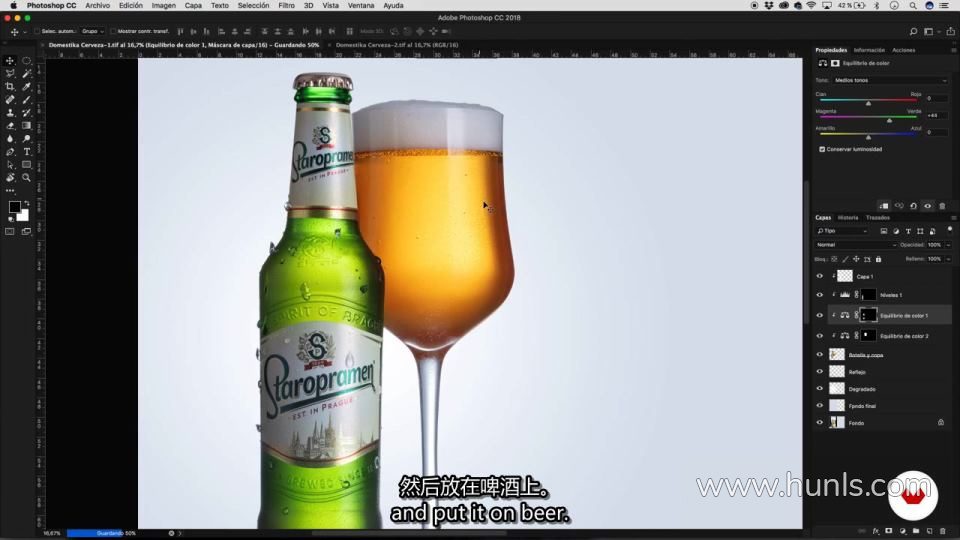Delete adjustment layer via Propiedades trash icon
Image resolution: width=960 pixels, height=540 pixels.
[x=942, y=206]
